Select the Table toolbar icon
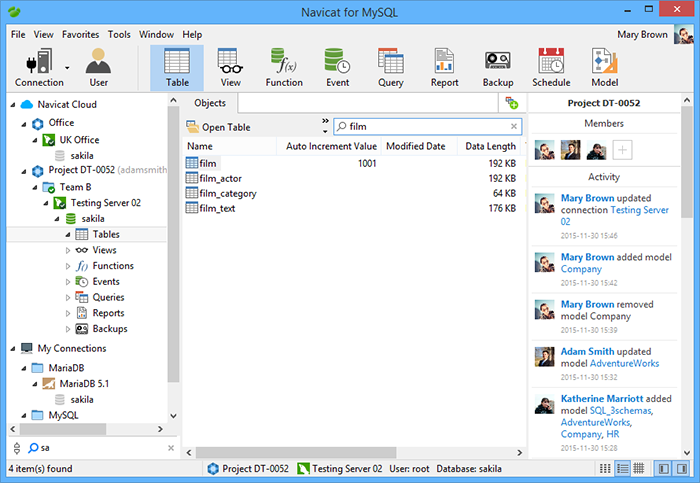700x483 pixels. (177, 68)
